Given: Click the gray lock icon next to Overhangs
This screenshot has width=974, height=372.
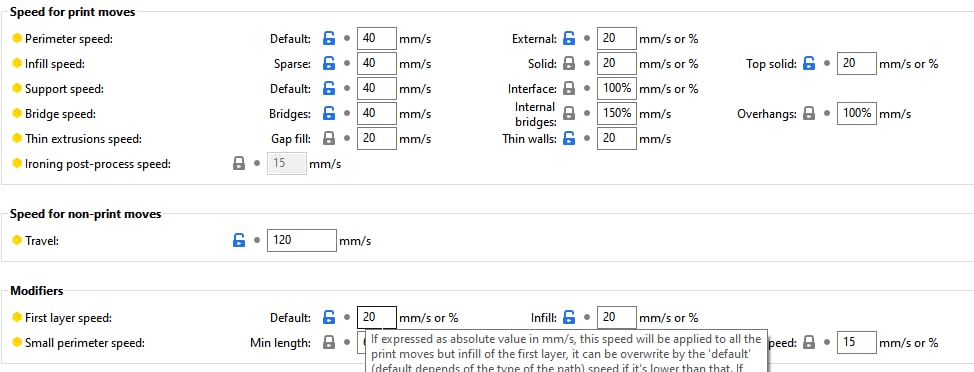Looking at the screenshot, I should 809,114.
